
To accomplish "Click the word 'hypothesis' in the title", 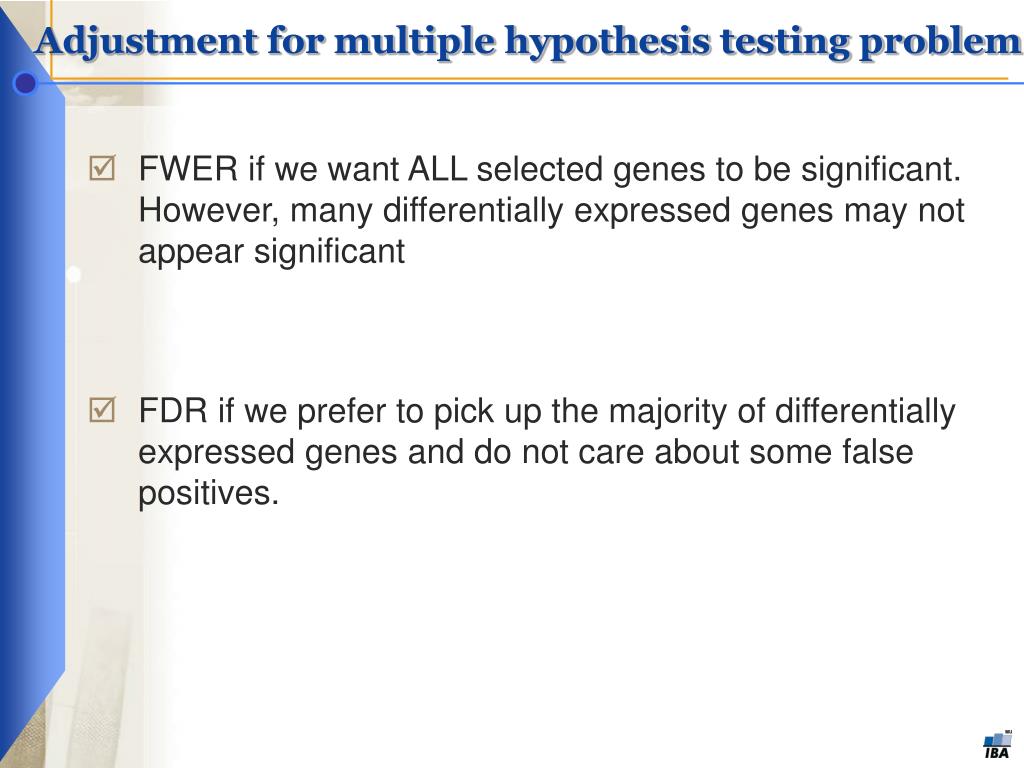I will coord(607,43).
